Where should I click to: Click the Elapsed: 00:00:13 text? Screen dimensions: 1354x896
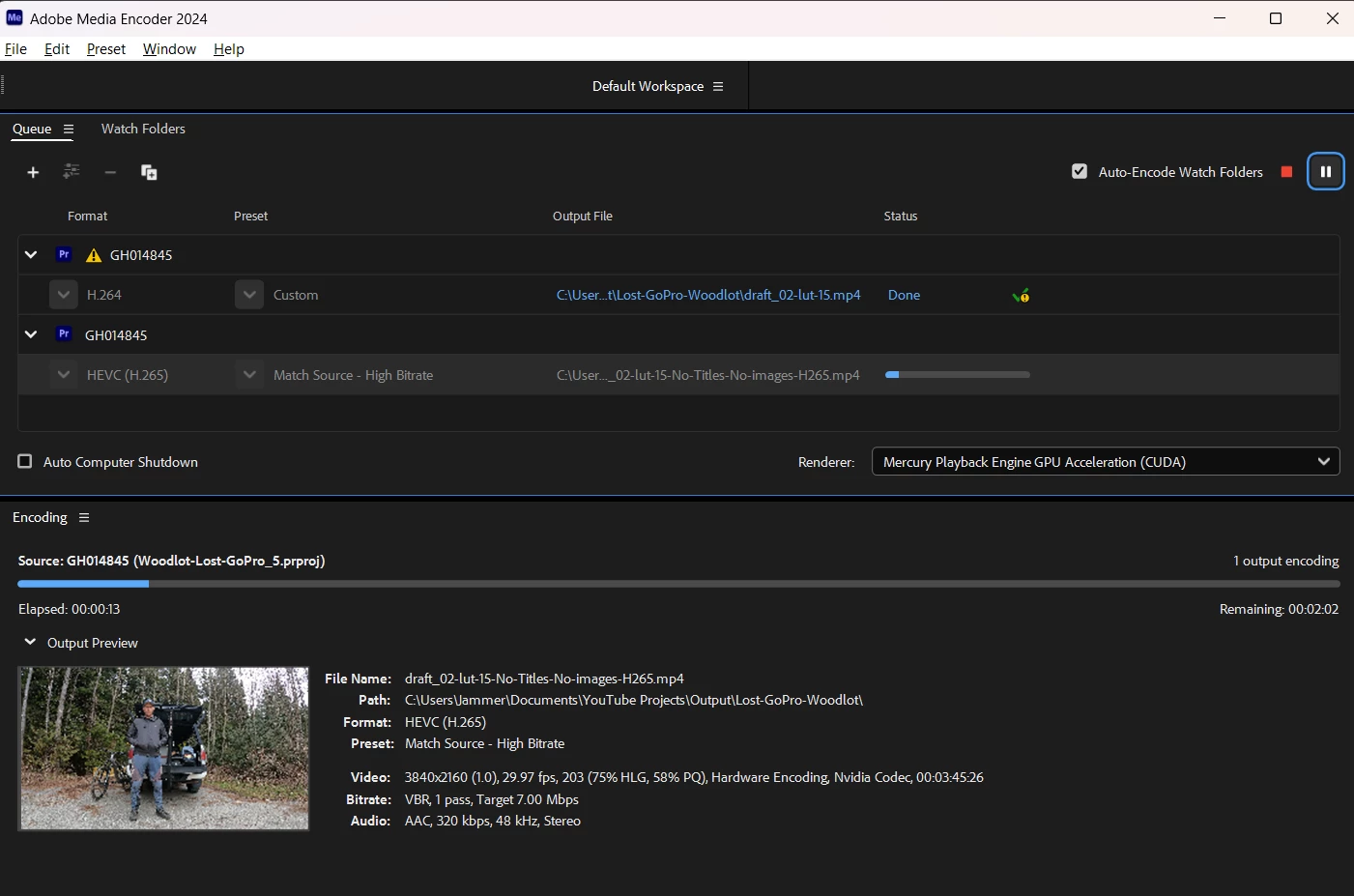[x=70, y=609]
